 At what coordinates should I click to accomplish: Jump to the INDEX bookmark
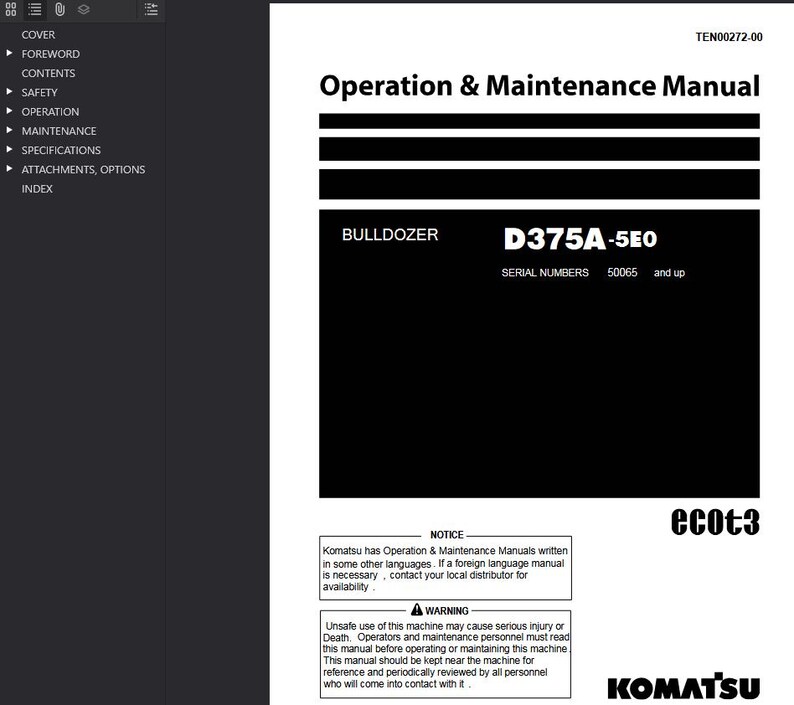pyautogui.click(x=37, y=189)
